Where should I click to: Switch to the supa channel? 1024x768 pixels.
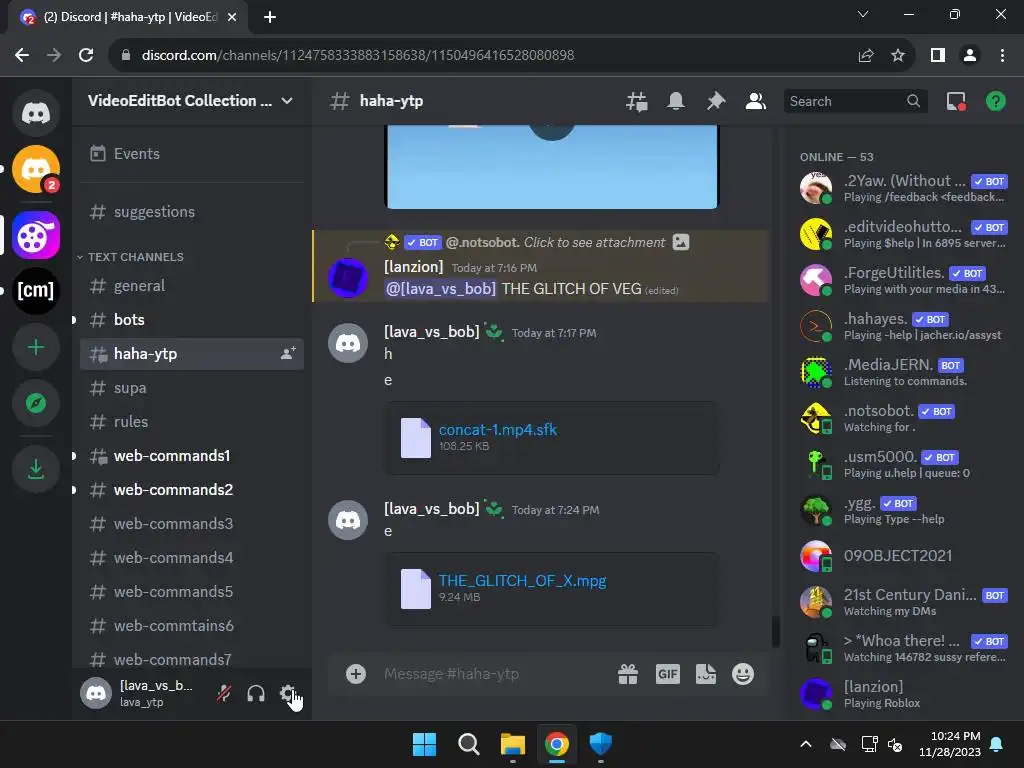click(191, 387)
